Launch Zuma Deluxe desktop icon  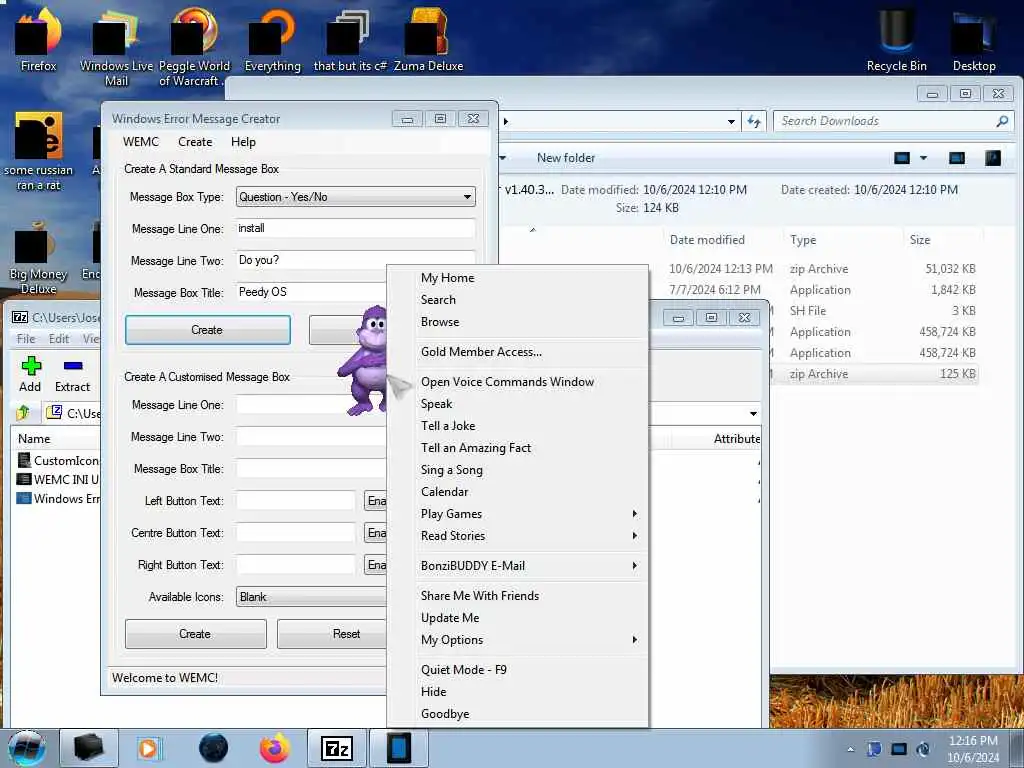[x=428, y=38]
